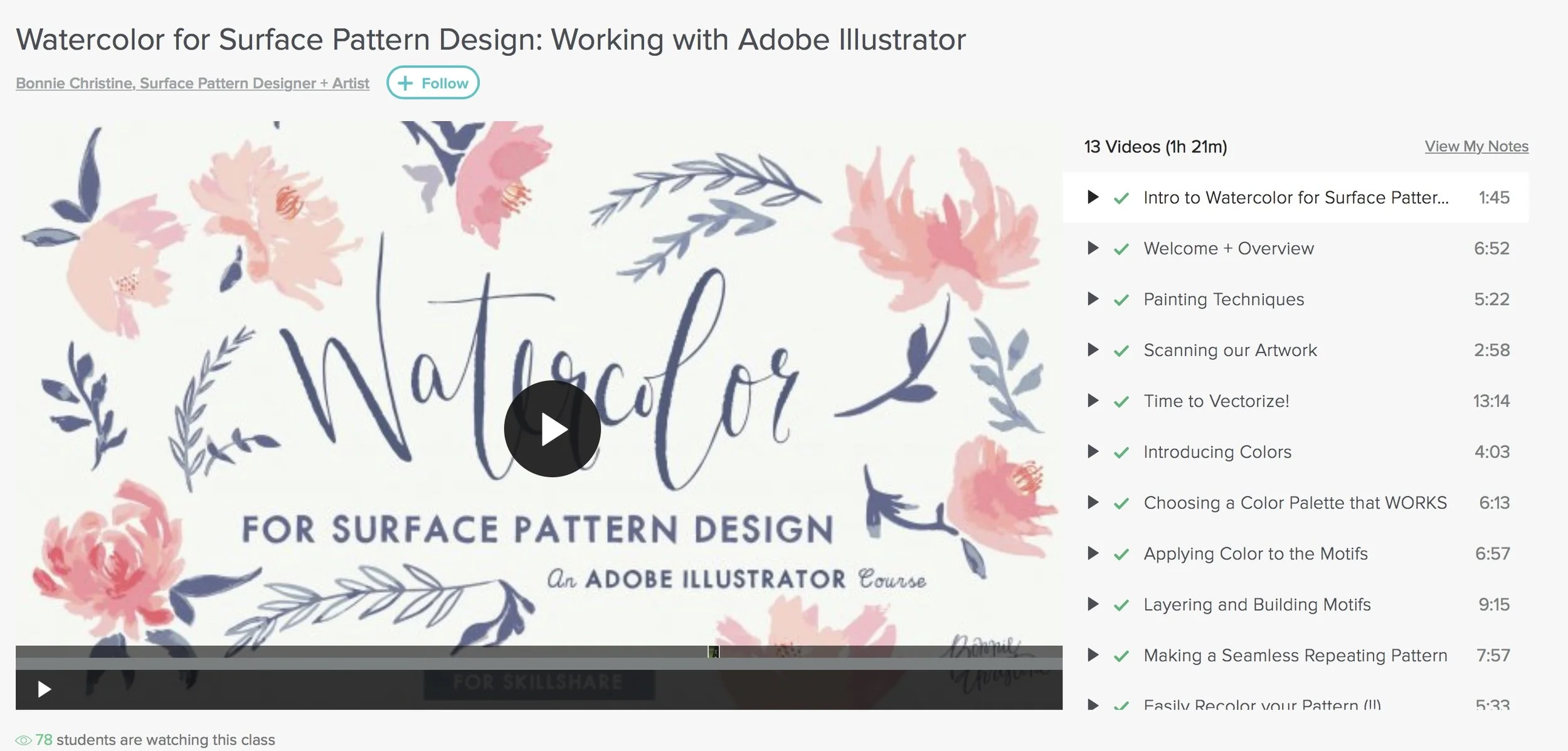Image resolution: width=1568 pixels, height=751 pixels.
Task: Play icon for Intro to Watercolor lesson
Action: [x=1093, y=197]
